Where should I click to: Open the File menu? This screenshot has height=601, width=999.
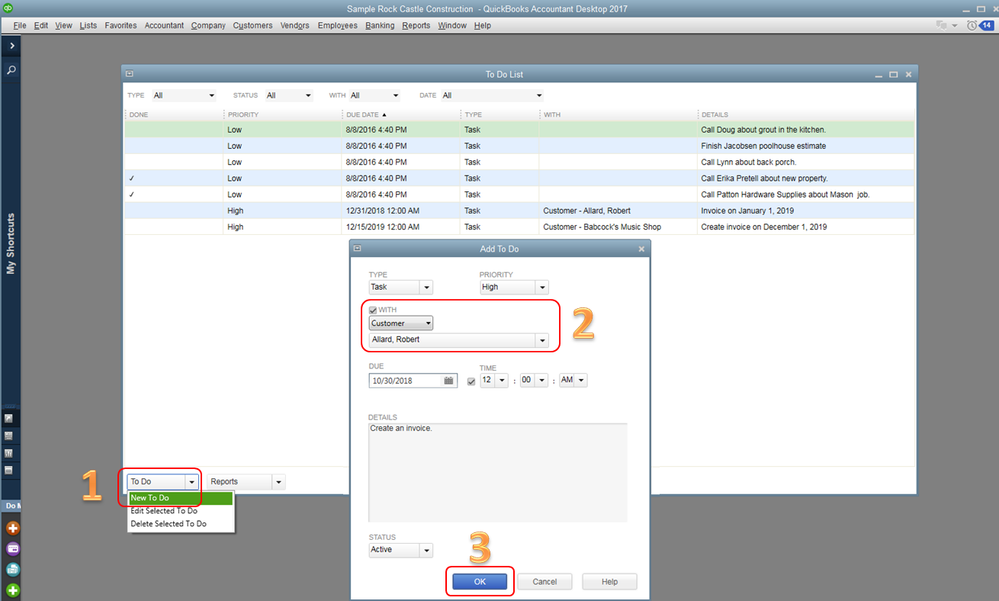click(x=20, y=25)
